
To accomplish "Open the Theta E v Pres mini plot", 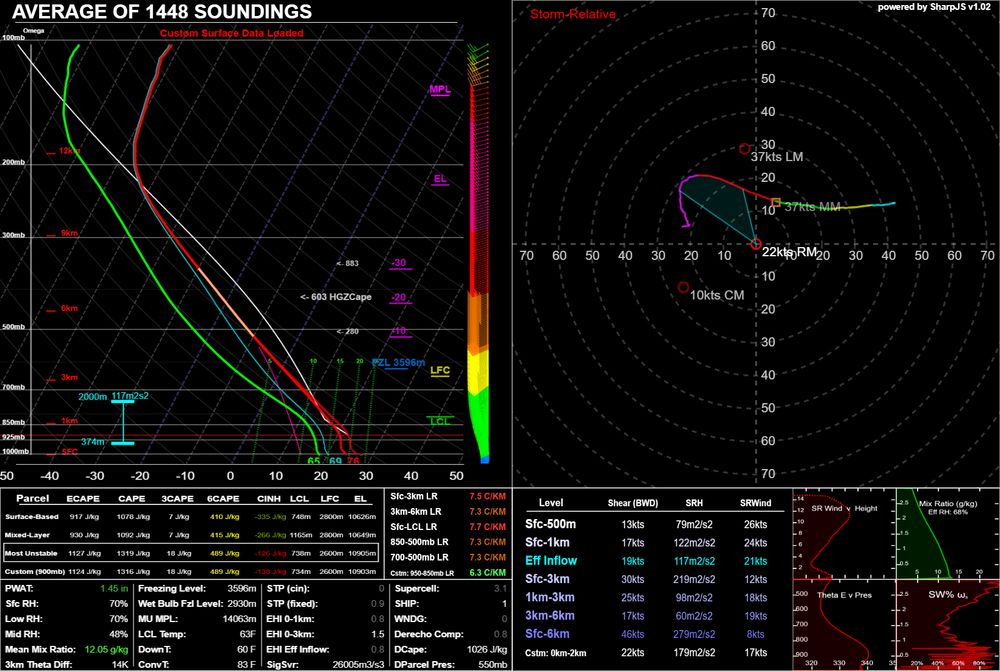I will (844, 625).
